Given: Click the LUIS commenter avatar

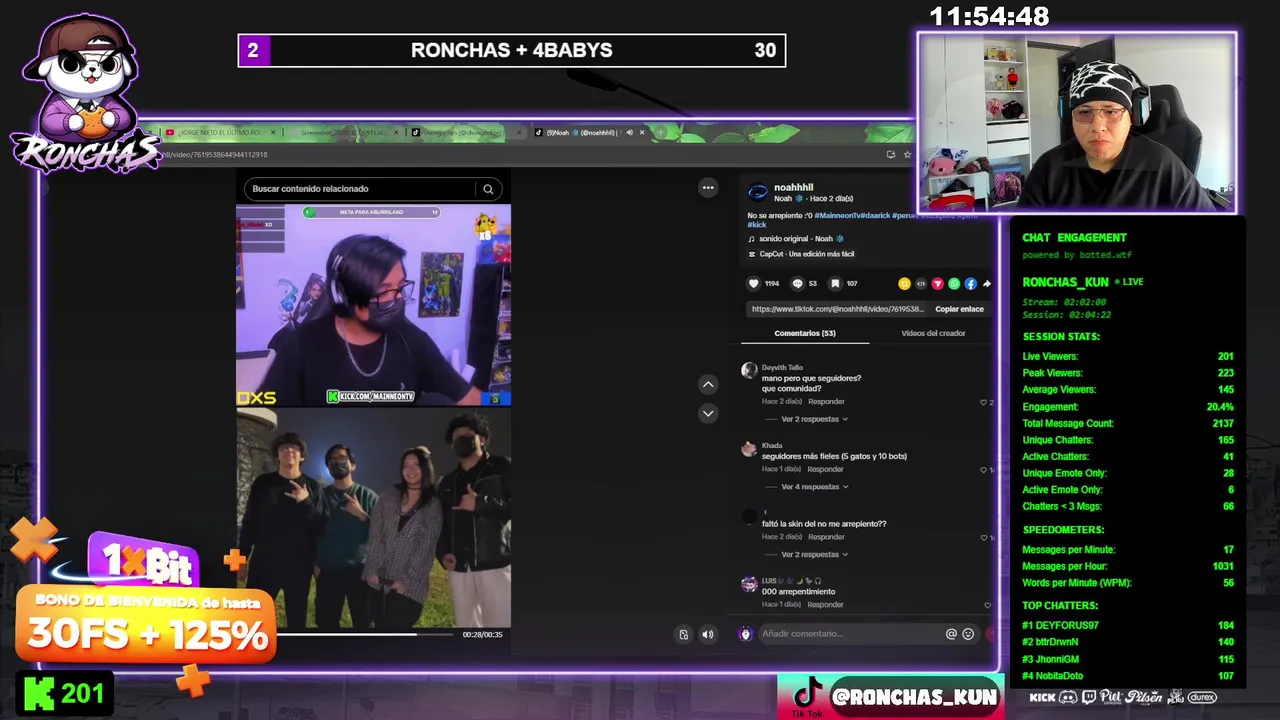Looking at the screenshot, I should tap(749, 584).
